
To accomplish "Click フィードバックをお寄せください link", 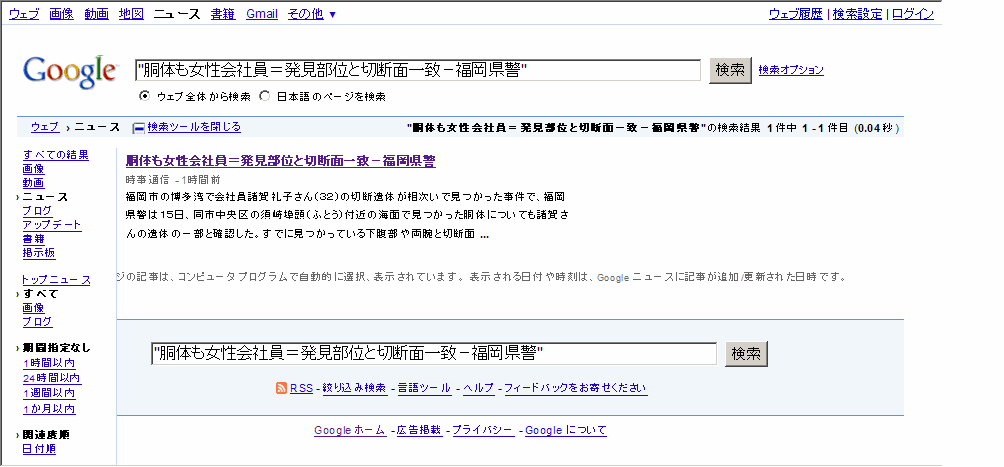I will click(576, 388).
